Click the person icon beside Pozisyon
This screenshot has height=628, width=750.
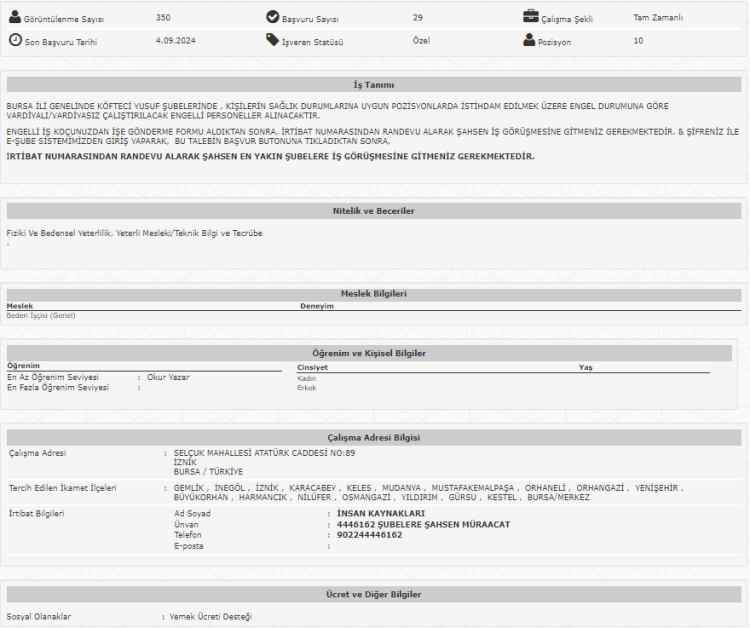(530, 40)
